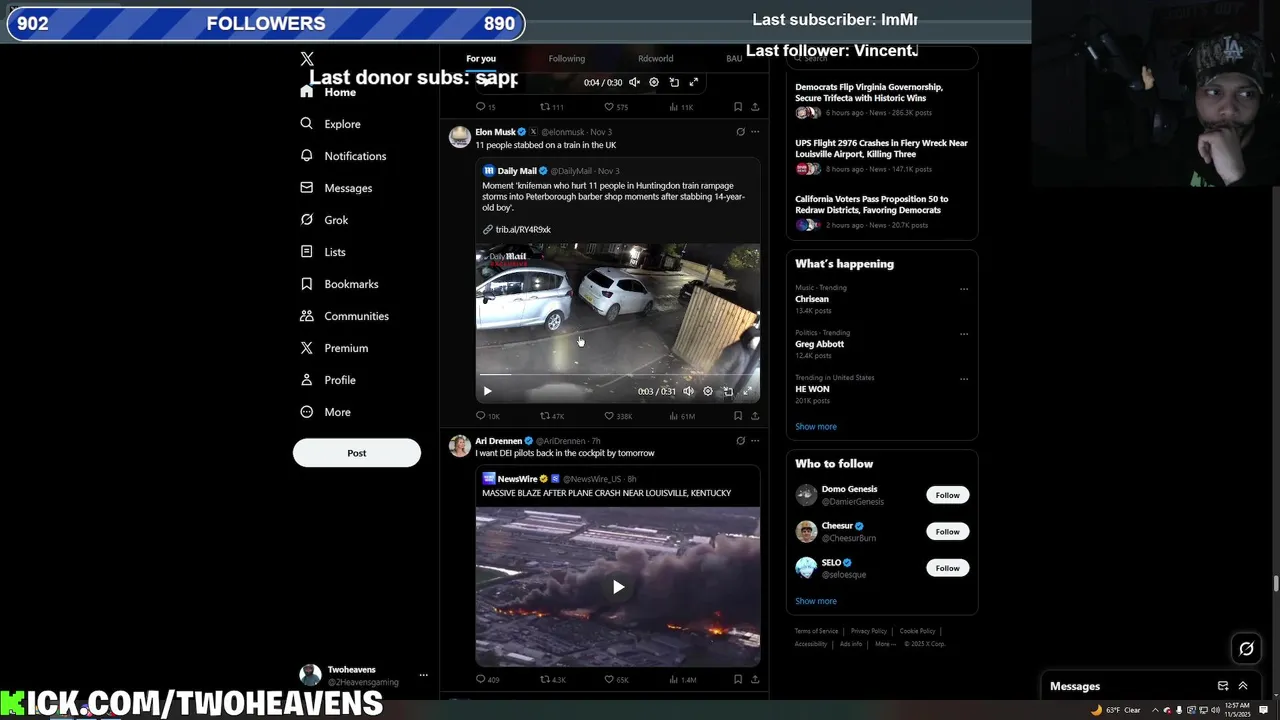
Task: Bookmark Elon Musk's post
Action: pyautogui.click(x=738, y=416)
